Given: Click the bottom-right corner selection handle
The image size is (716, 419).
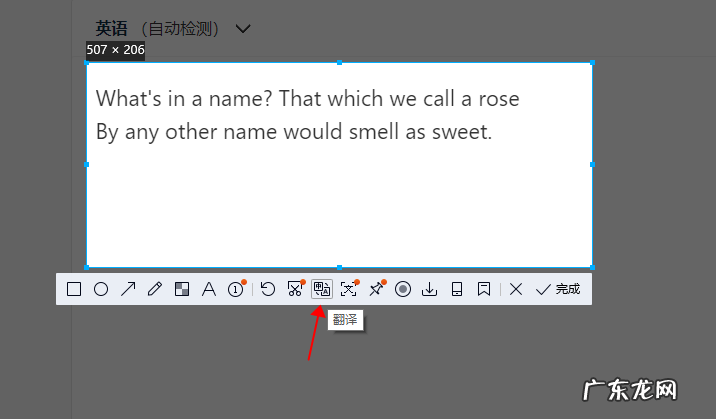Looking at the screenshot, I should point(592,267).
